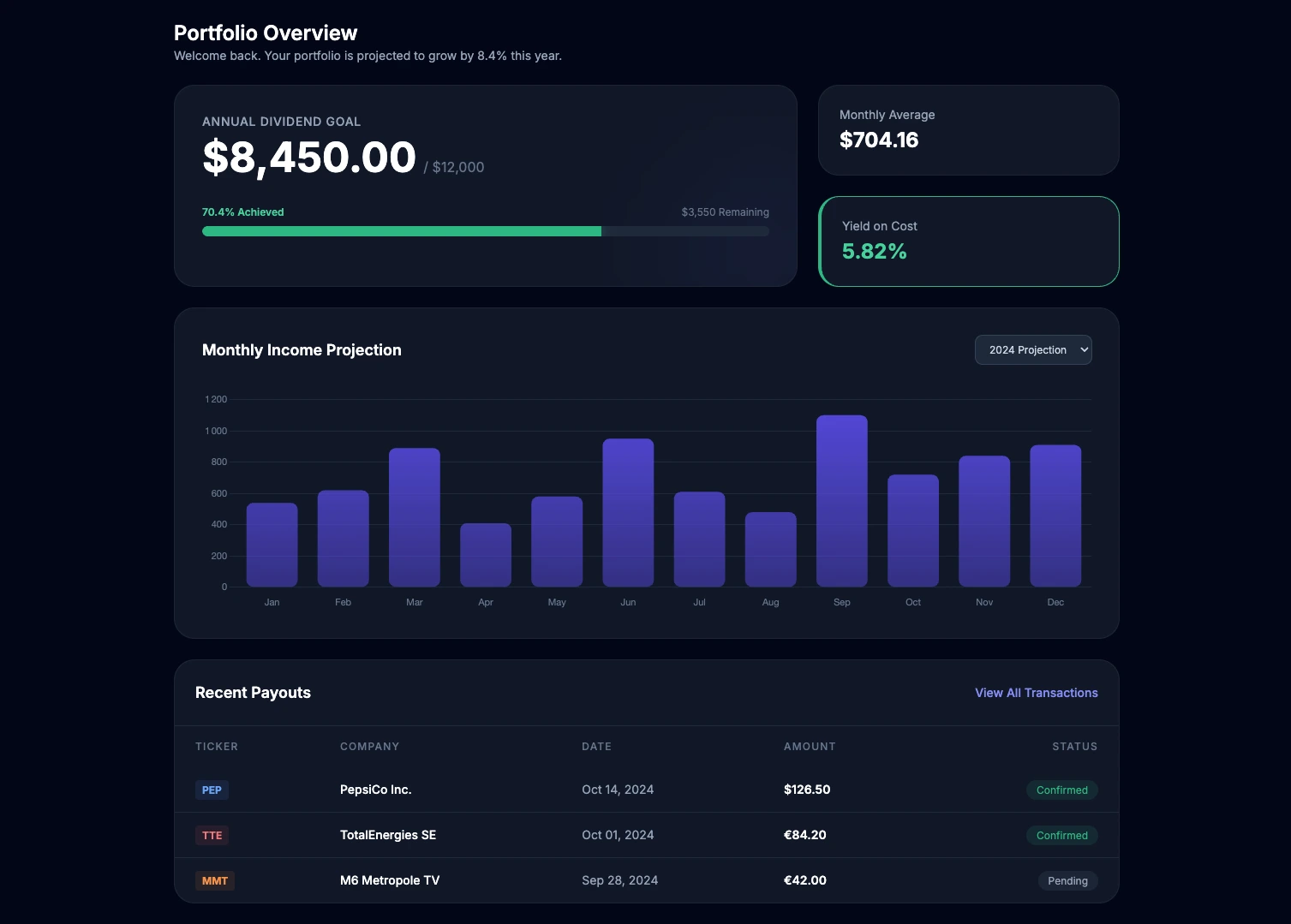Click the AMOUNT column header
The width and height of the screenshot is (1291, 924).
pos(809,746)
